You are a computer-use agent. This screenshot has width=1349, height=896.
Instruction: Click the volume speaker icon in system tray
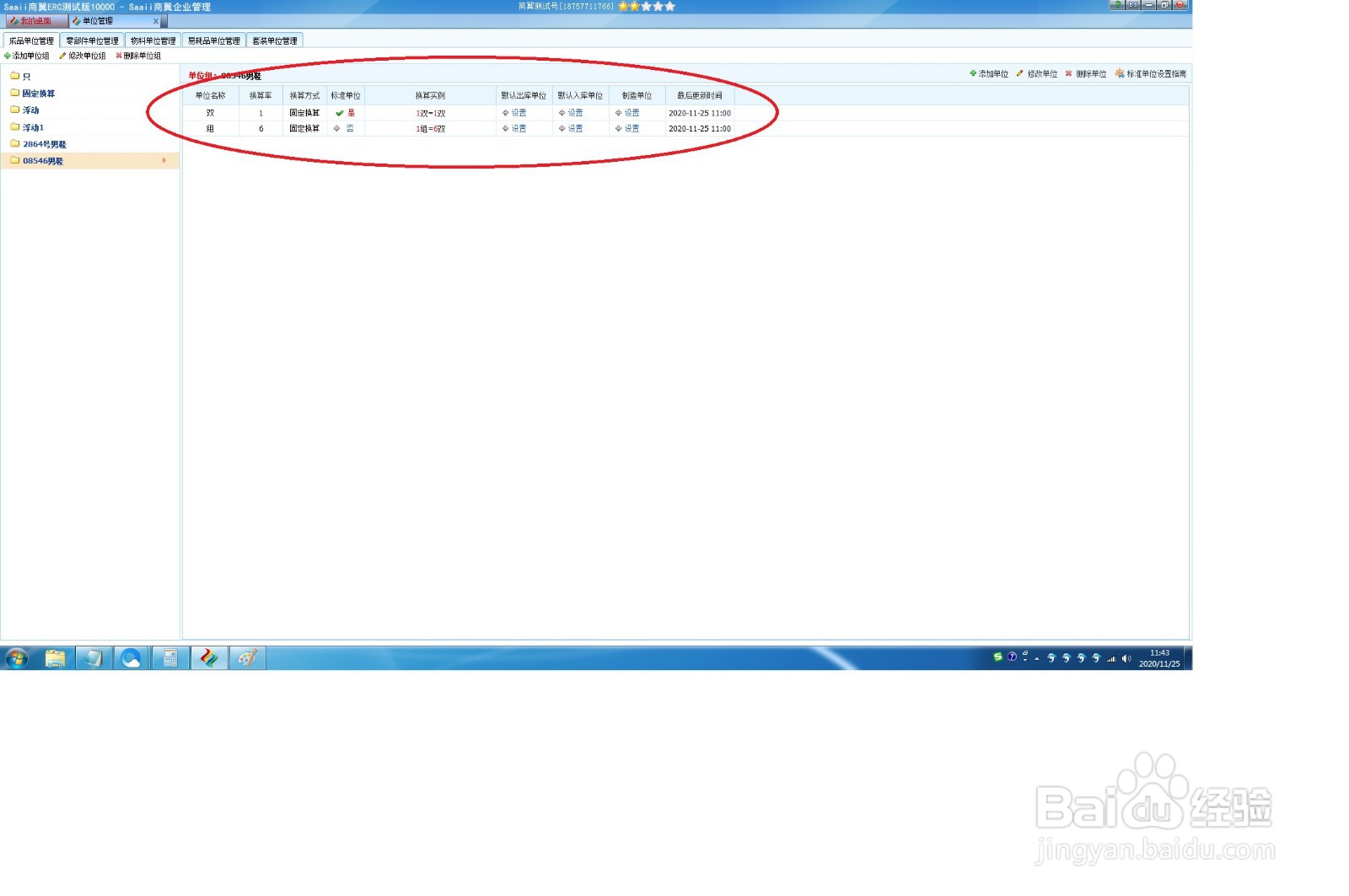(1126, 658)
